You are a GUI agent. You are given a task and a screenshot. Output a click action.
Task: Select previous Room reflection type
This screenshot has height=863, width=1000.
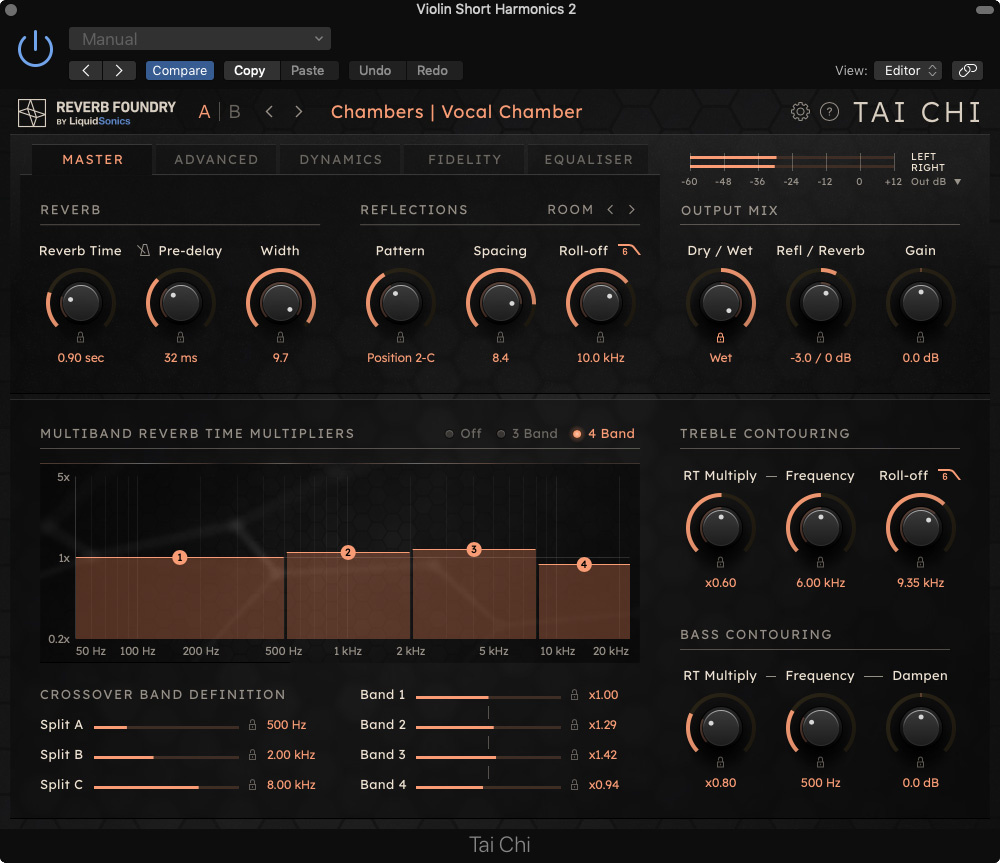[x=610, y=209]
